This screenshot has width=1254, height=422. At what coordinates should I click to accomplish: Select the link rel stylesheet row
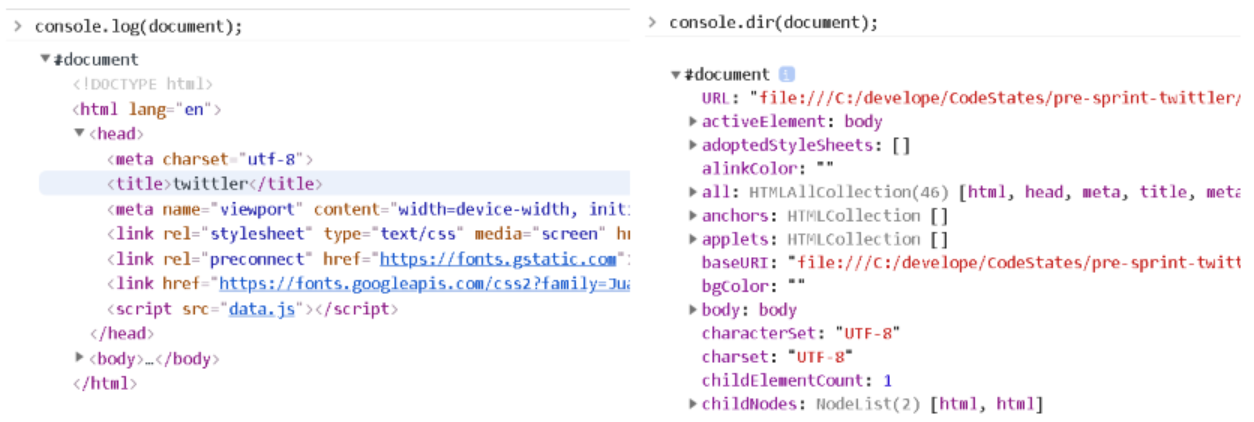[x=368, y=234]
